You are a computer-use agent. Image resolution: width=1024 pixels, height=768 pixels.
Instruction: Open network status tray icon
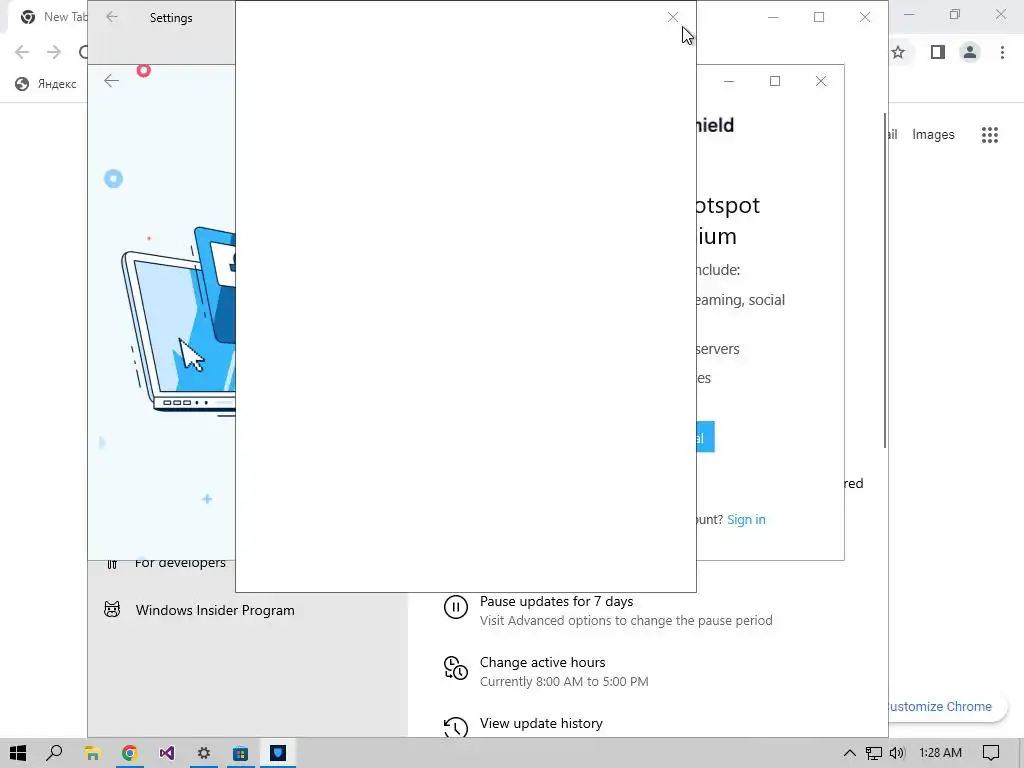(873, 753)
